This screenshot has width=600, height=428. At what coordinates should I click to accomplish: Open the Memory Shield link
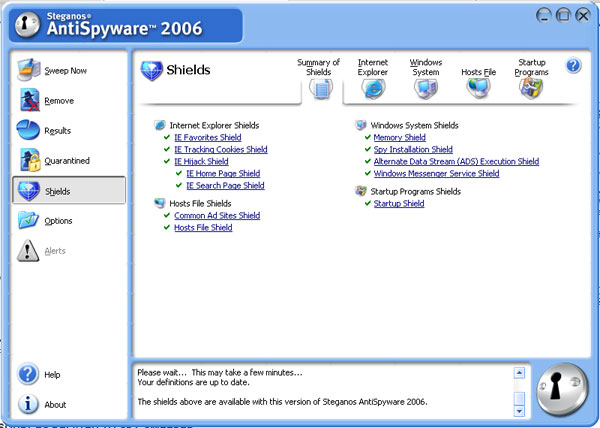pos(399,137)
